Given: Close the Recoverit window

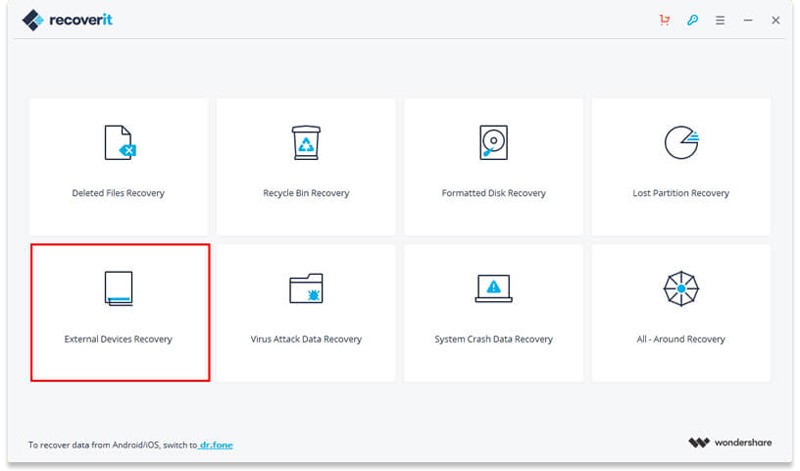Looking at the screenshot, I should point(776,20).
